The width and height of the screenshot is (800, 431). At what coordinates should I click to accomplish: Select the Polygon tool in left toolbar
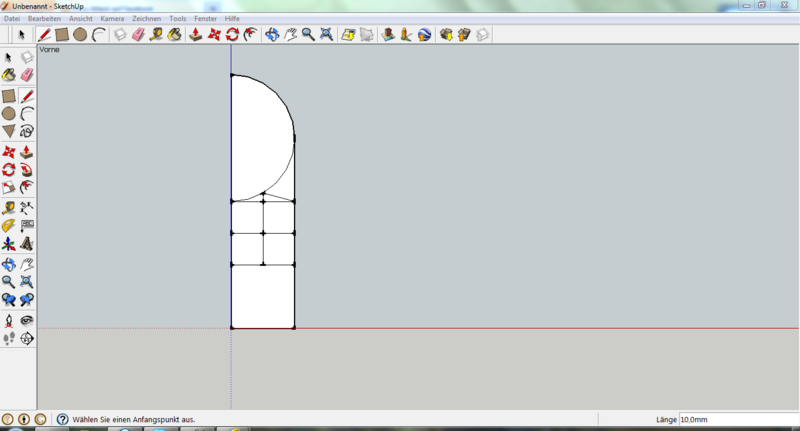click(9, 131)
